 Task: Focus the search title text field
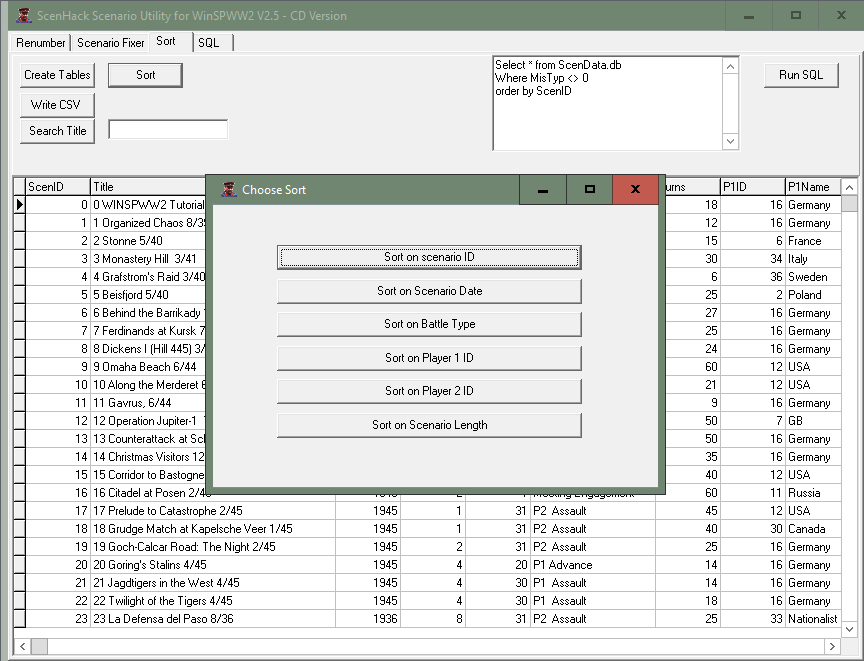(168, 130)
